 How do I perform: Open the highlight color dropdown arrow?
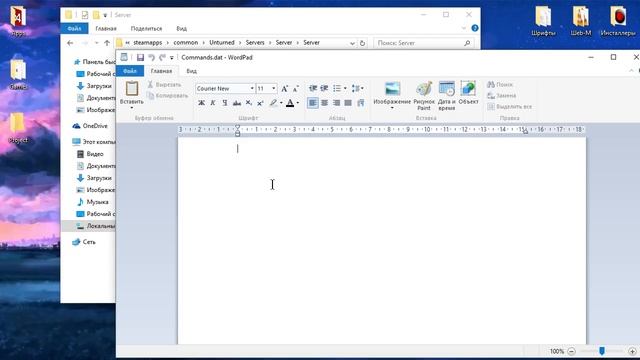coord(281,103)
